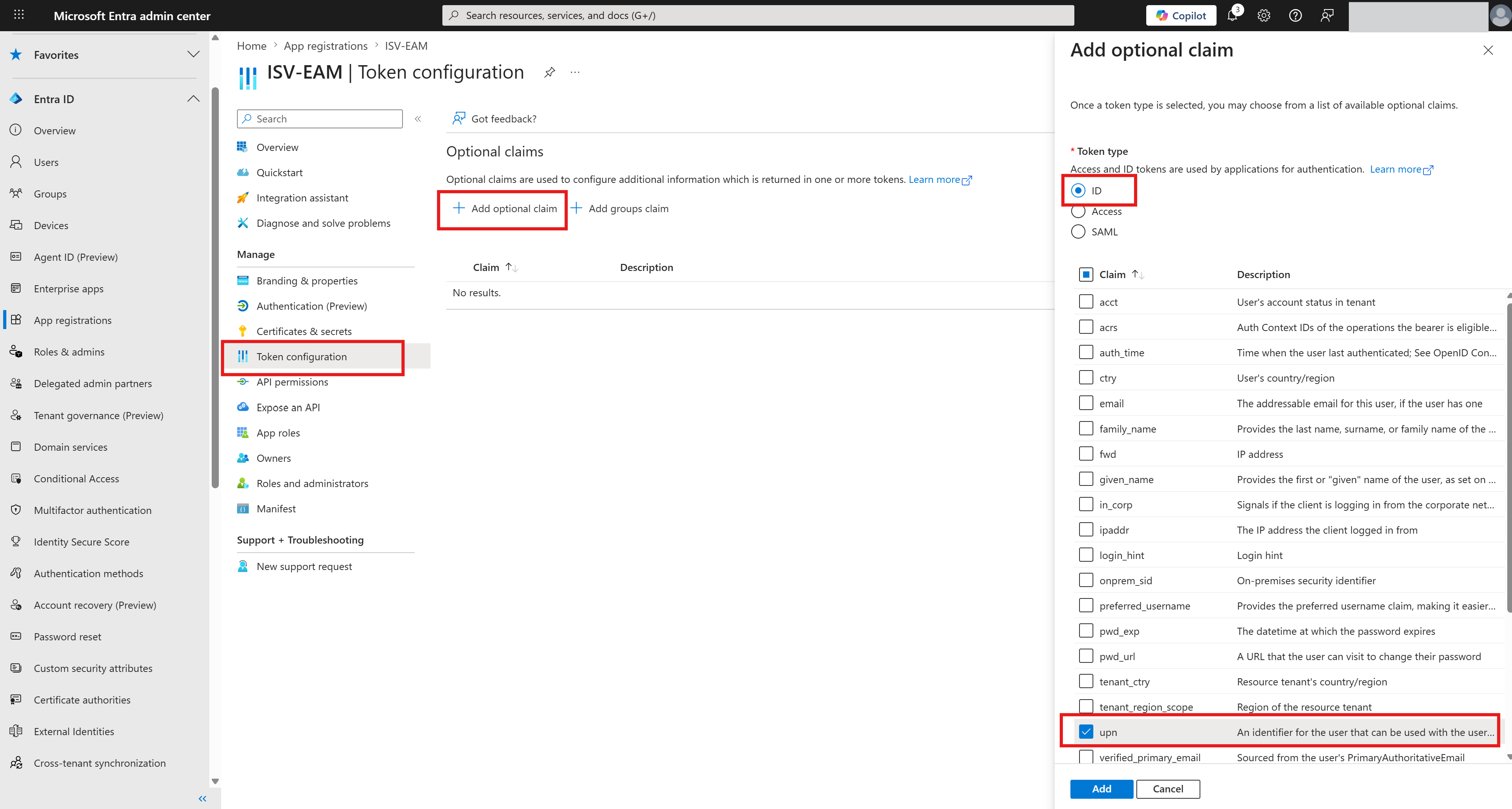Click the Home breadcrumb link
The width and height of the screenshot is (1512, 809).
252,46
